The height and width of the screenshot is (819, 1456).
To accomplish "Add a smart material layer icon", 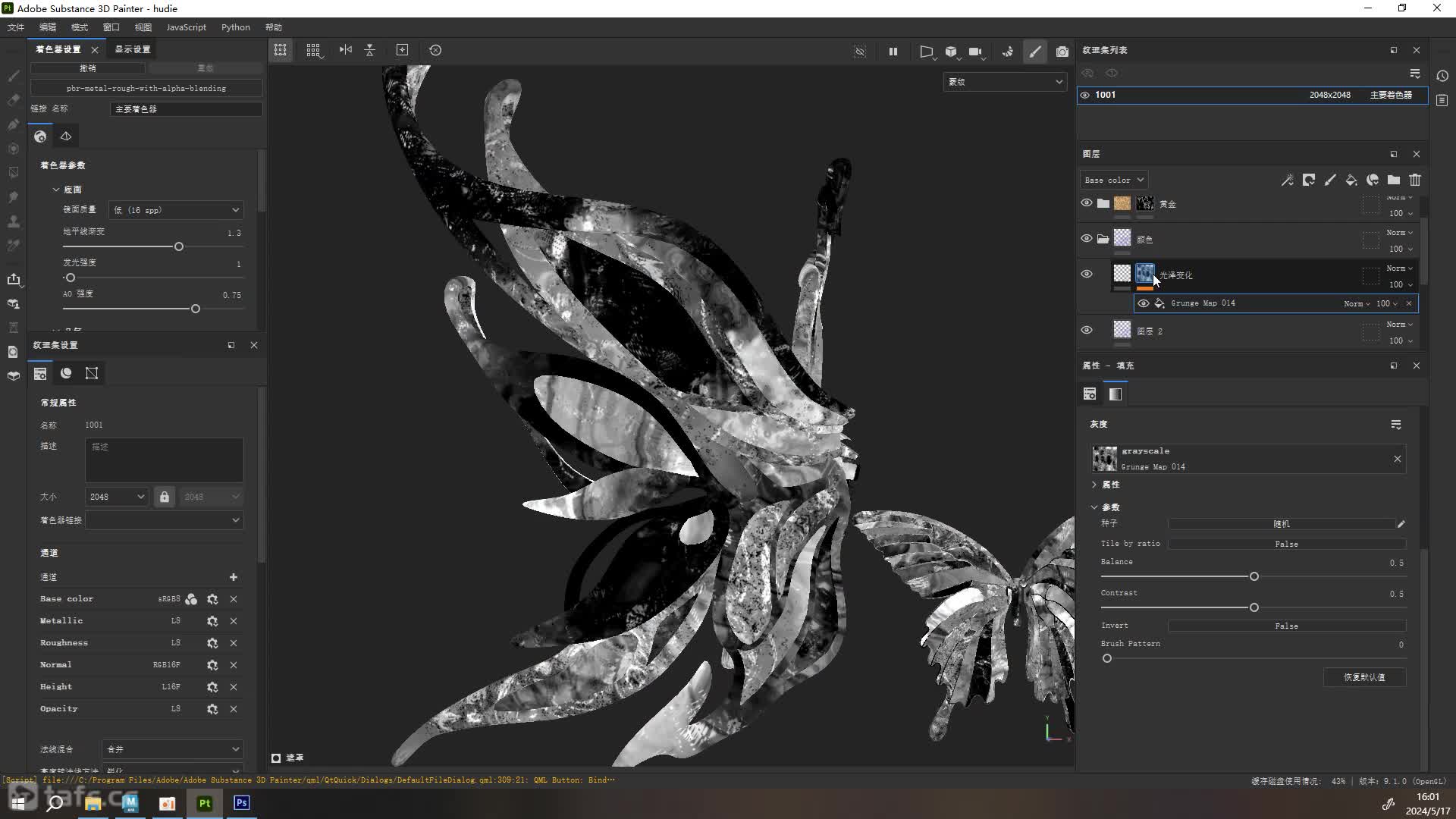I will click(x=1373, y=180).
